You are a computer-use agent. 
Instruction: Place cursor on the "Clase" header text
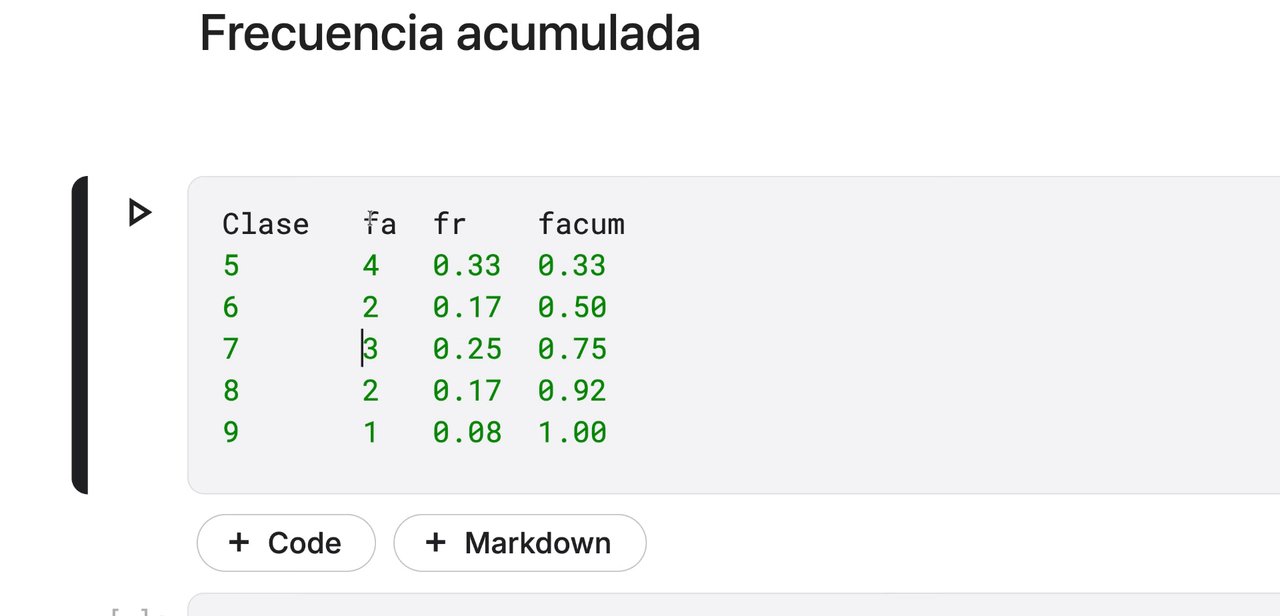point(265,224)
